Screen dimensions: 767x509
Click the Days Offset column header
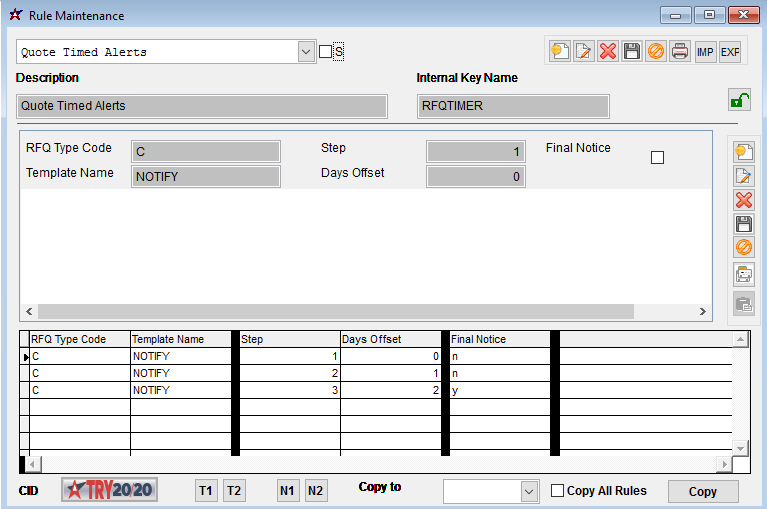tap(390, 339)
